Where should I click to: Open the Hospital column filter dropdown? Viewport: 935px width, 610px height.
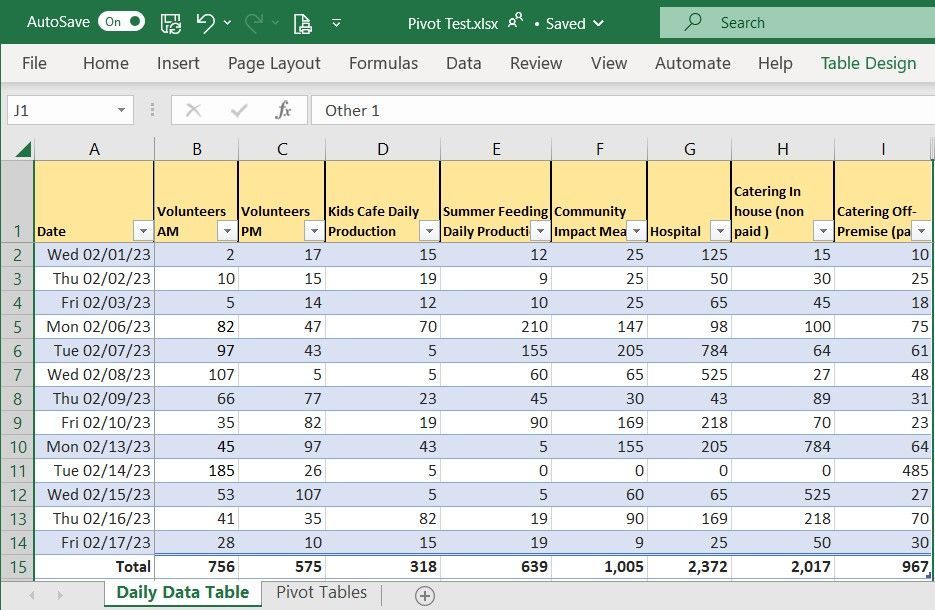click(x=719, y=231)
